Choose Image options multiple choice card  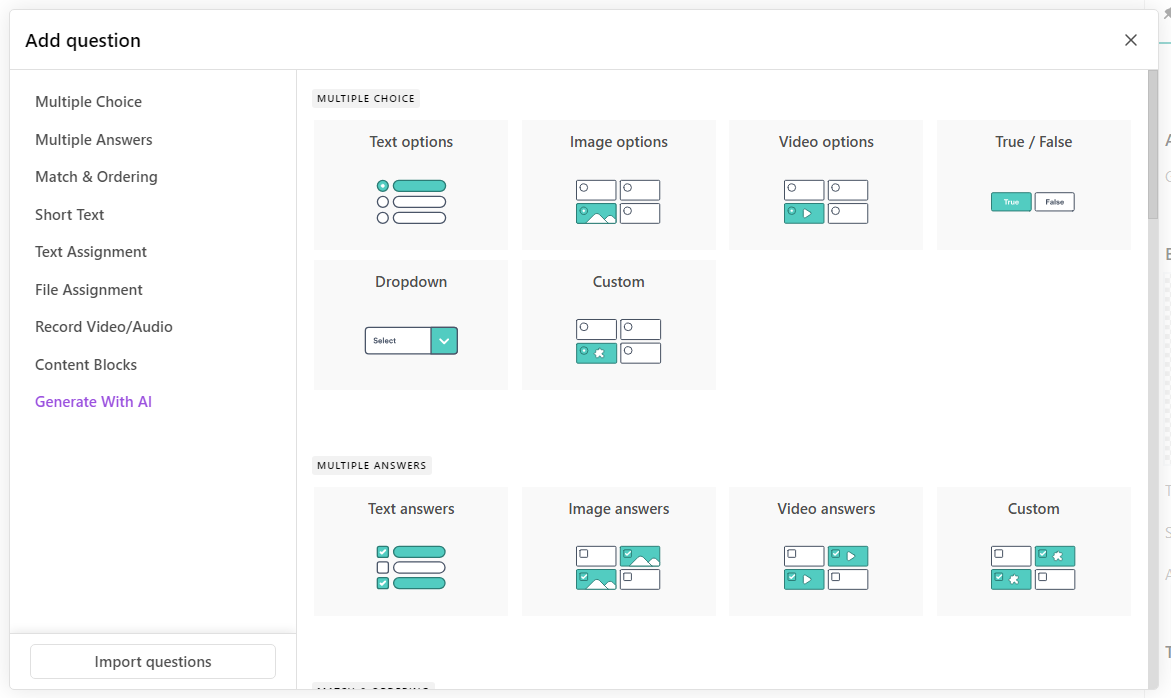coord(618,185)
